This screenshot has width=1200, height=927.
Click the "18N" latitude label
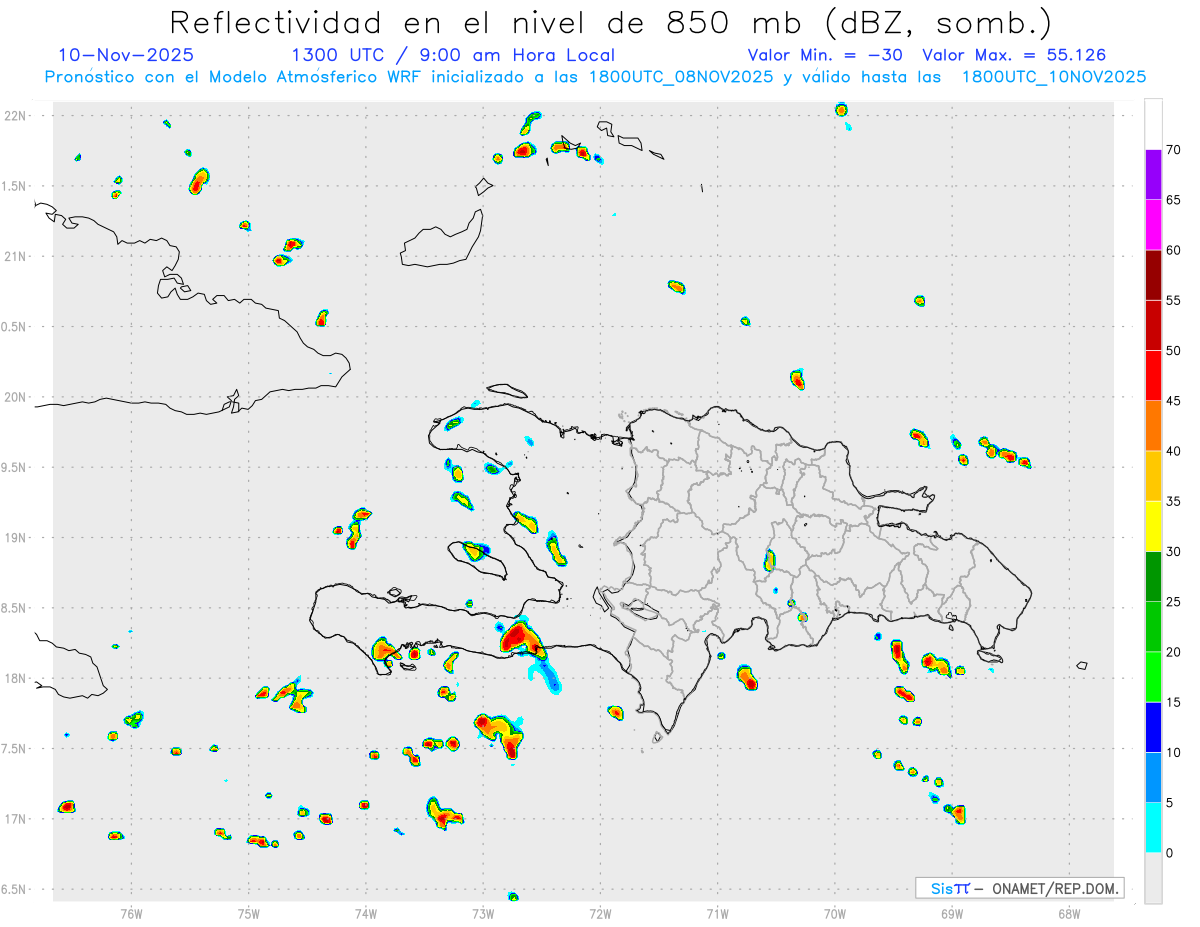tap(15, 679)
